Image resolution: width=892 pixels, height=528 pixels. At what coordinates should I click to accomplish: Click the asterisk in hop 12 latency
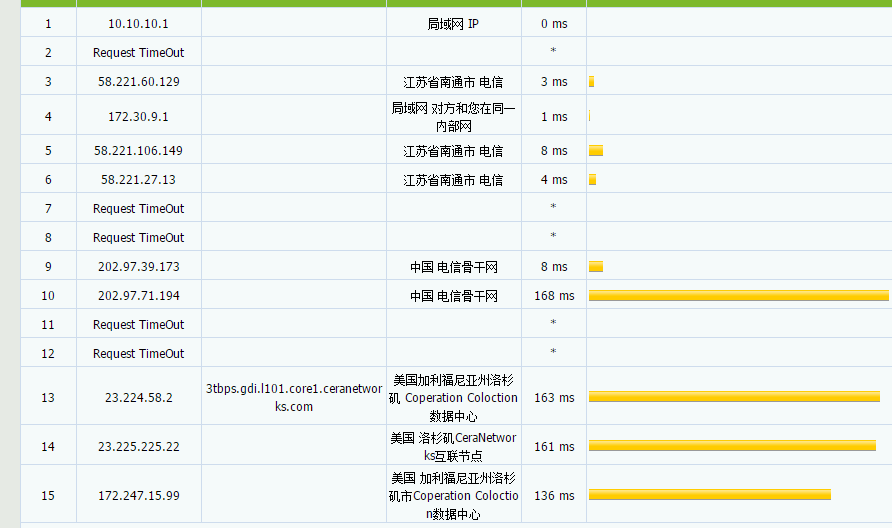[554, 352]
